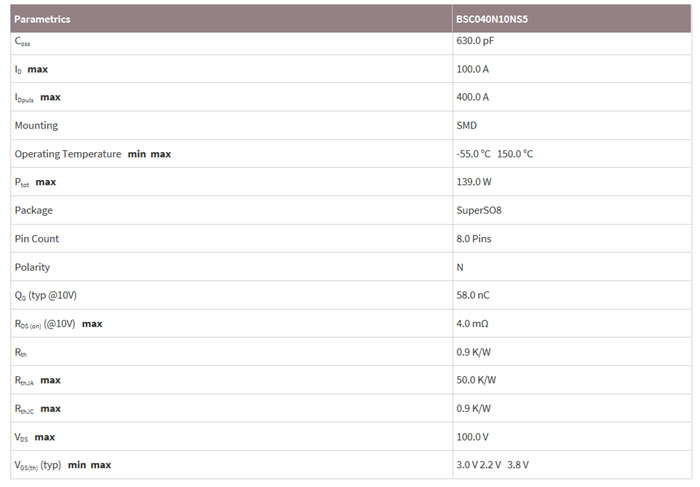Select the RDS(on) @10V max label
Image resolution: width=700 pixels, height=487 pixels.
click(58, 323)
